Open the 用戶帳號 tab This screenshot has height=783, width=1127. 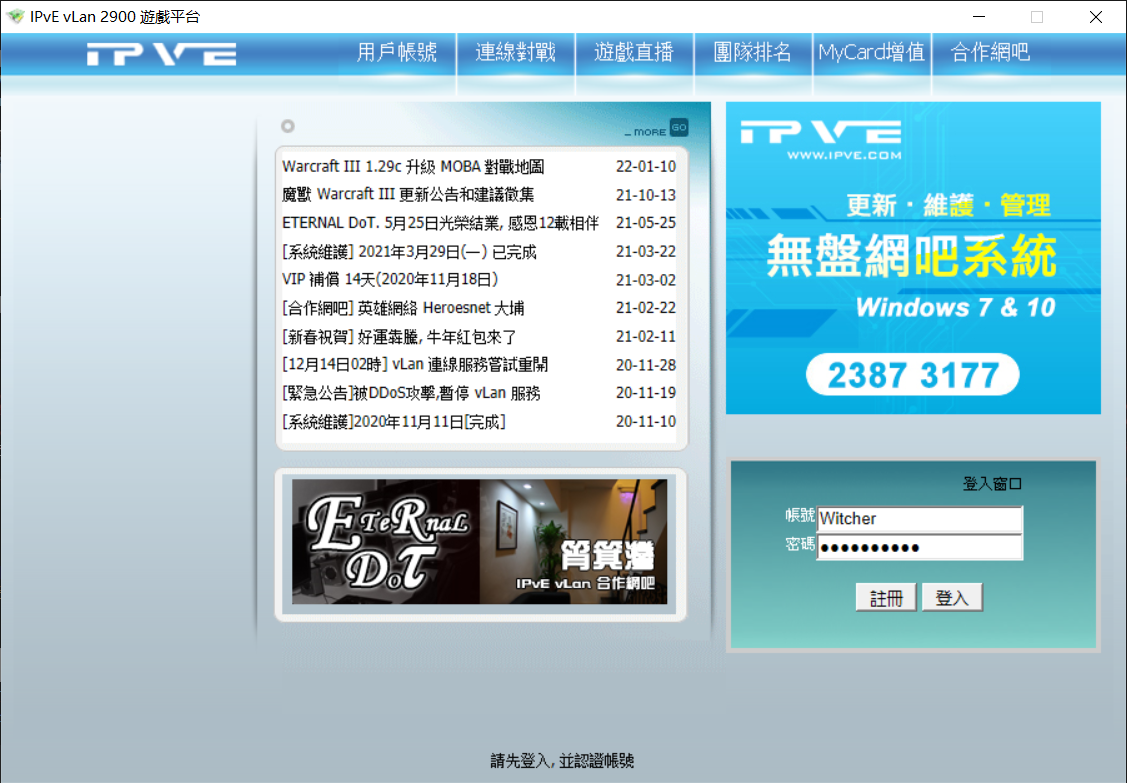click(x=397, y=52)
